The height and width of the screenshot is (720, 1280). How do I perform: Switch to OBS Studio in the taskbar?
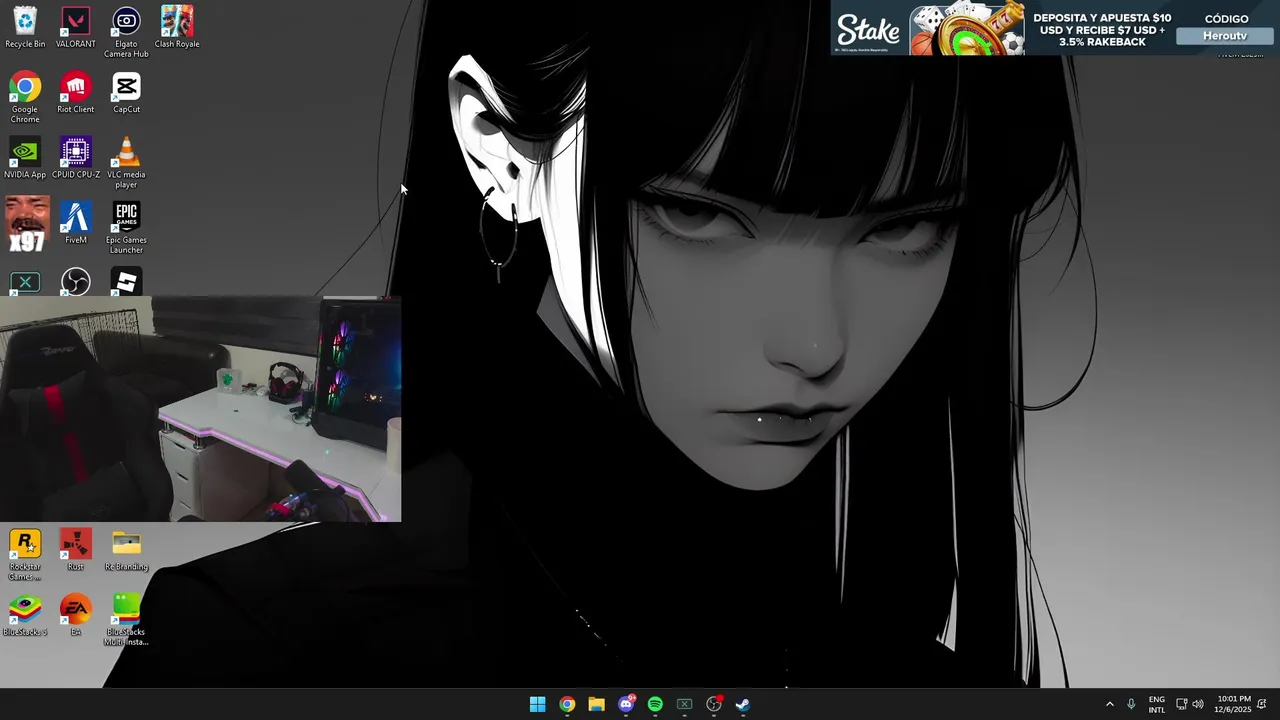(x=714, y=704)
